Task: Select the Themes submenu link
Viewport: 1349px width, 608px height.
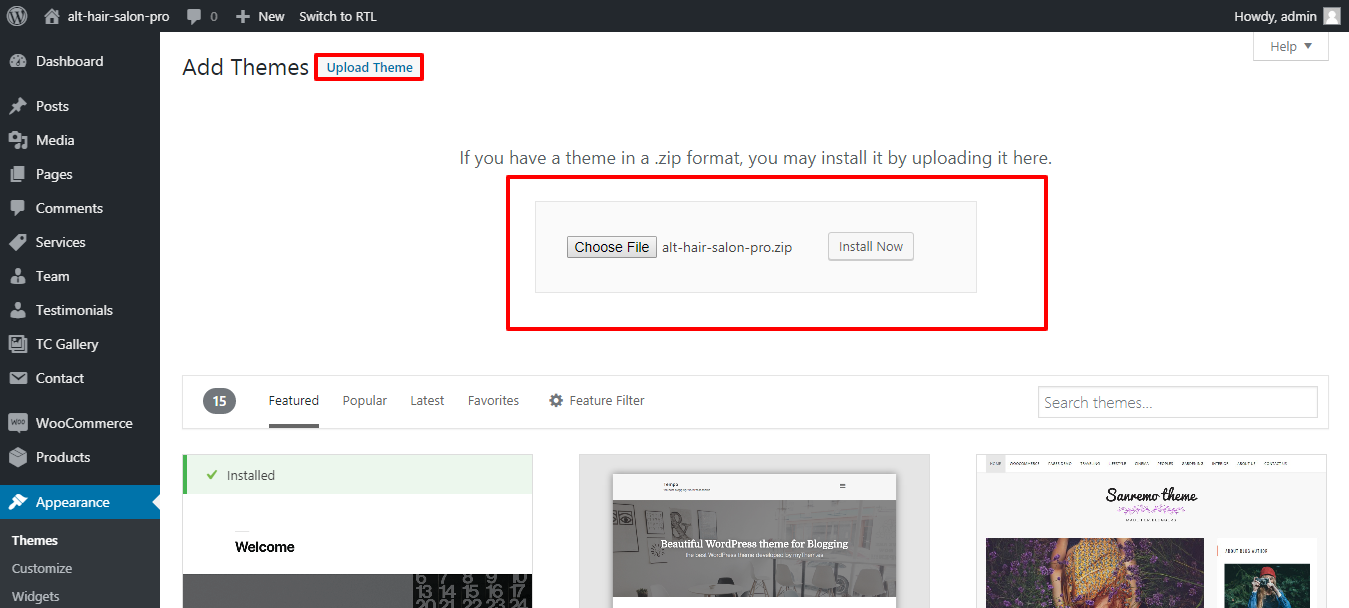Action: (35, 540)
